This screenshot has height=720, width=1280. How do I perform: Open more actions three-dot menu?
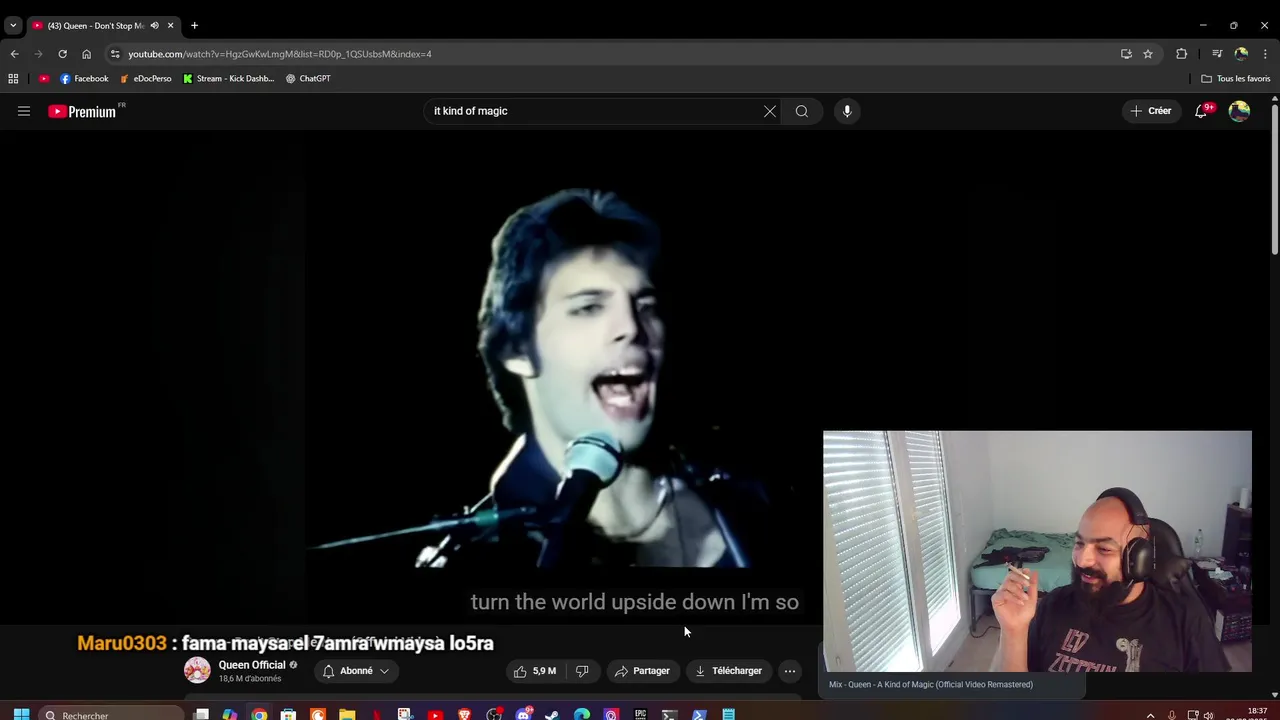point(790,671)
